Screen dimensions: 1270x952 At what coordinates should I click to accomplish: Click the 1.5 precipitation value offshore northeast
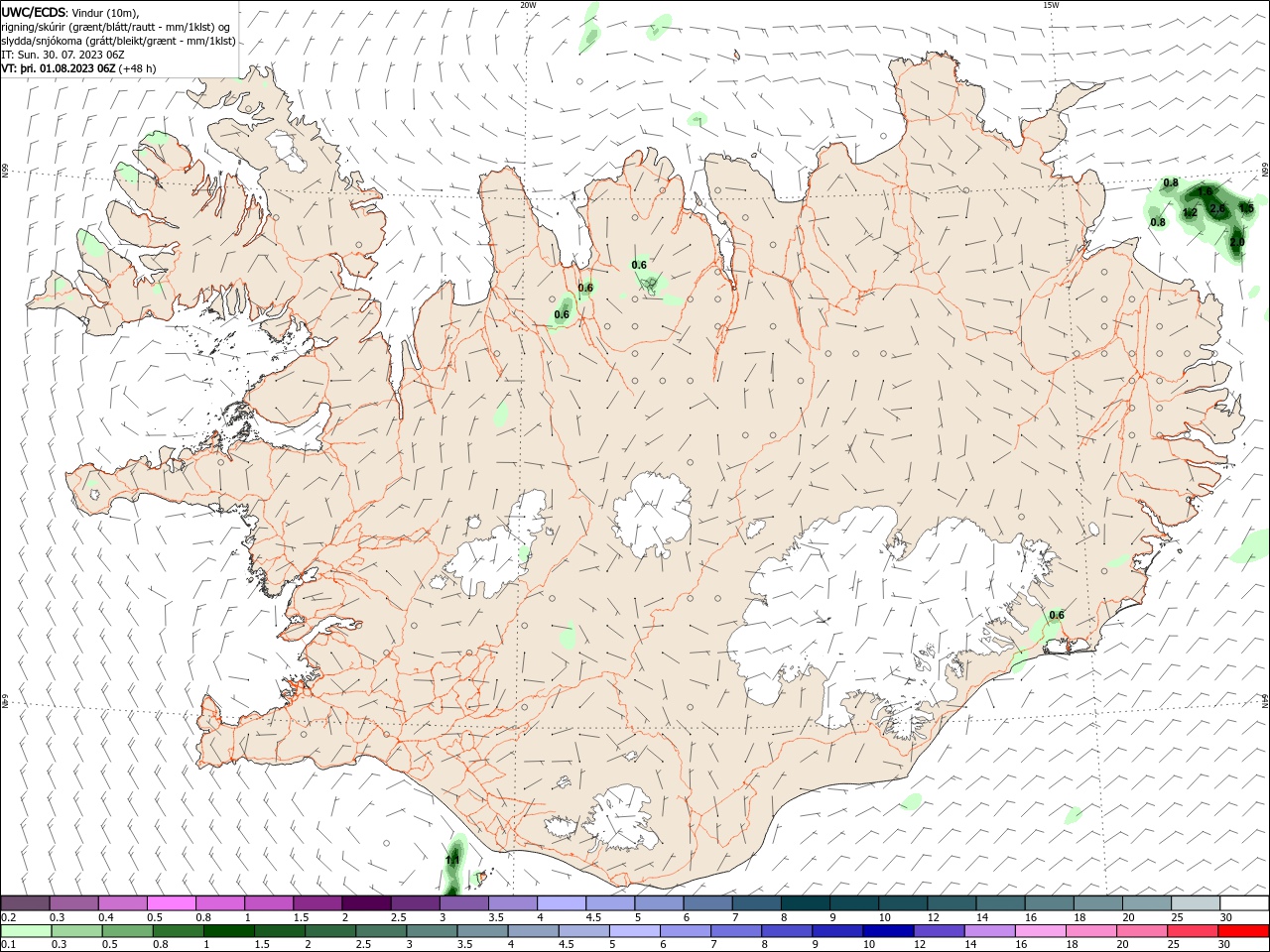point(1246,208)
